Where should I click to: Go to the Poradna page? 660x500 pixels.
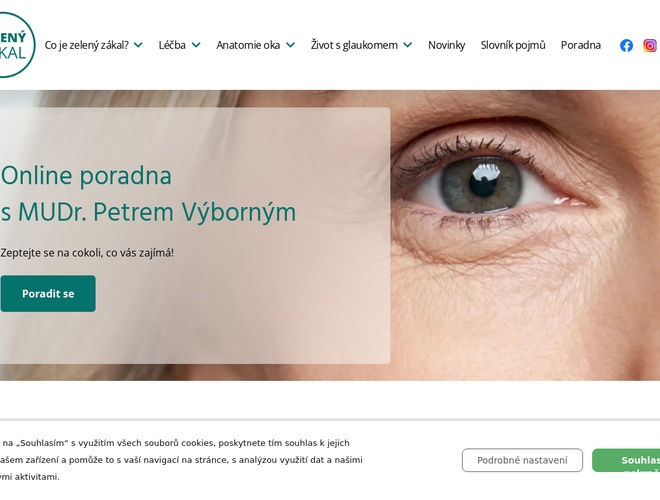point(581,45)
